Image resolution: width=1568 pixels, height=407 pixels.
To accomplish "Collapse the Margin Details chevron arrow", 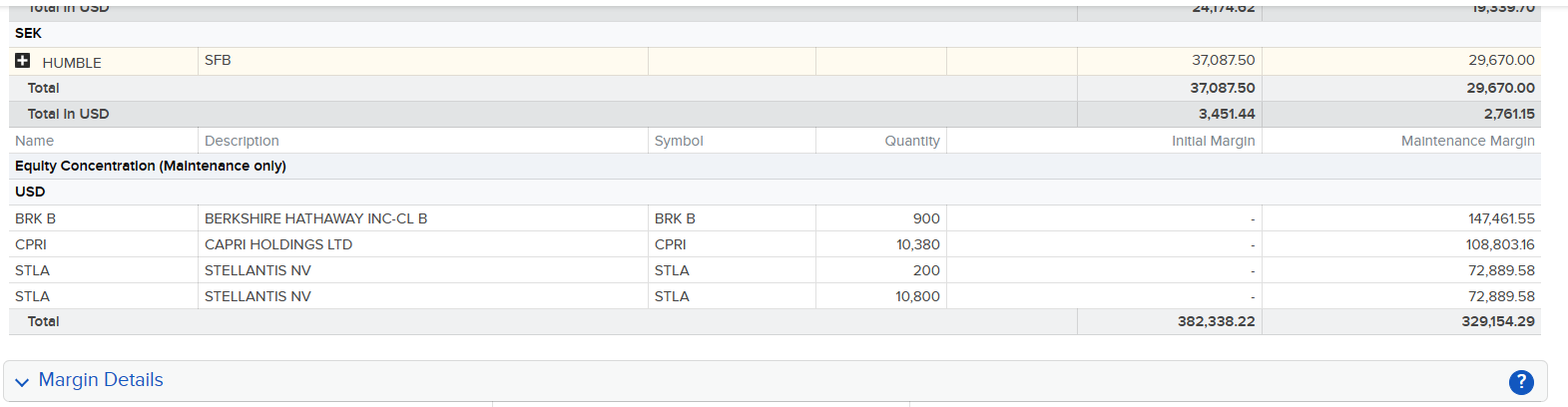I will tap(22, 382).
